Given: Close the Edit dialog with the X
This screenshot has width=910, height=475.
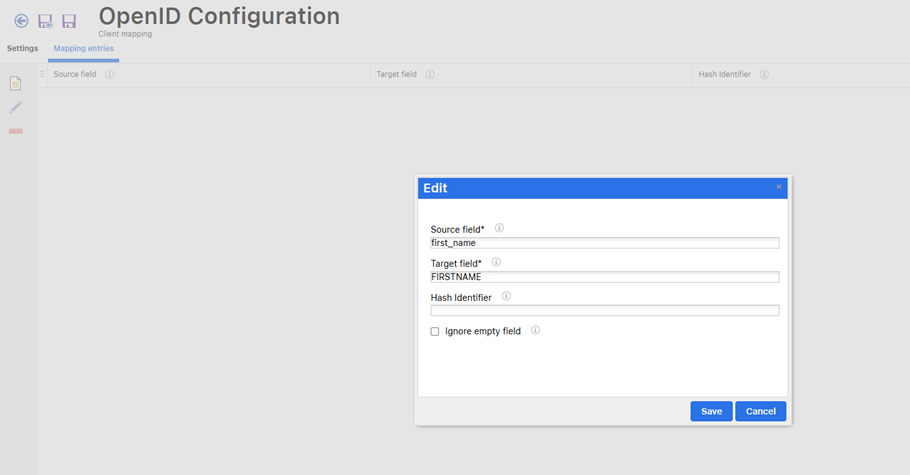Looking at the screenshot, I should coord(779,187).
